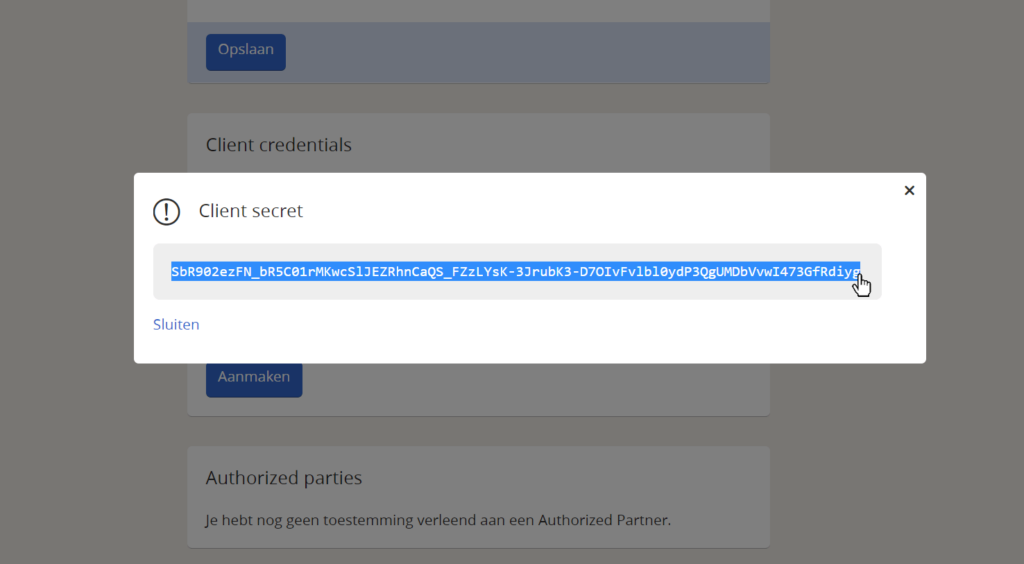Close the Client secret dialog with X
This screenshot has height=564, width=1024.
click(909, 191)
